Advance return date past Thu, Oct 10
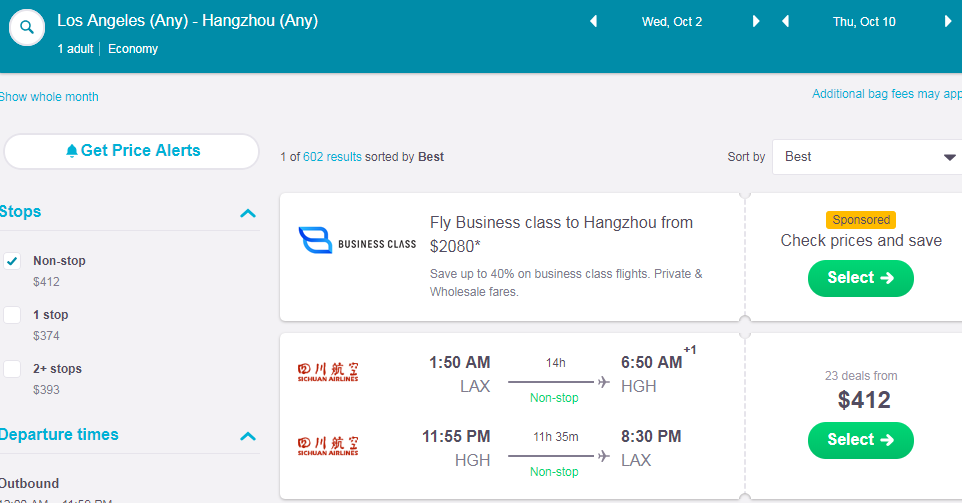The image size is (962, 503). coord(947,21)
